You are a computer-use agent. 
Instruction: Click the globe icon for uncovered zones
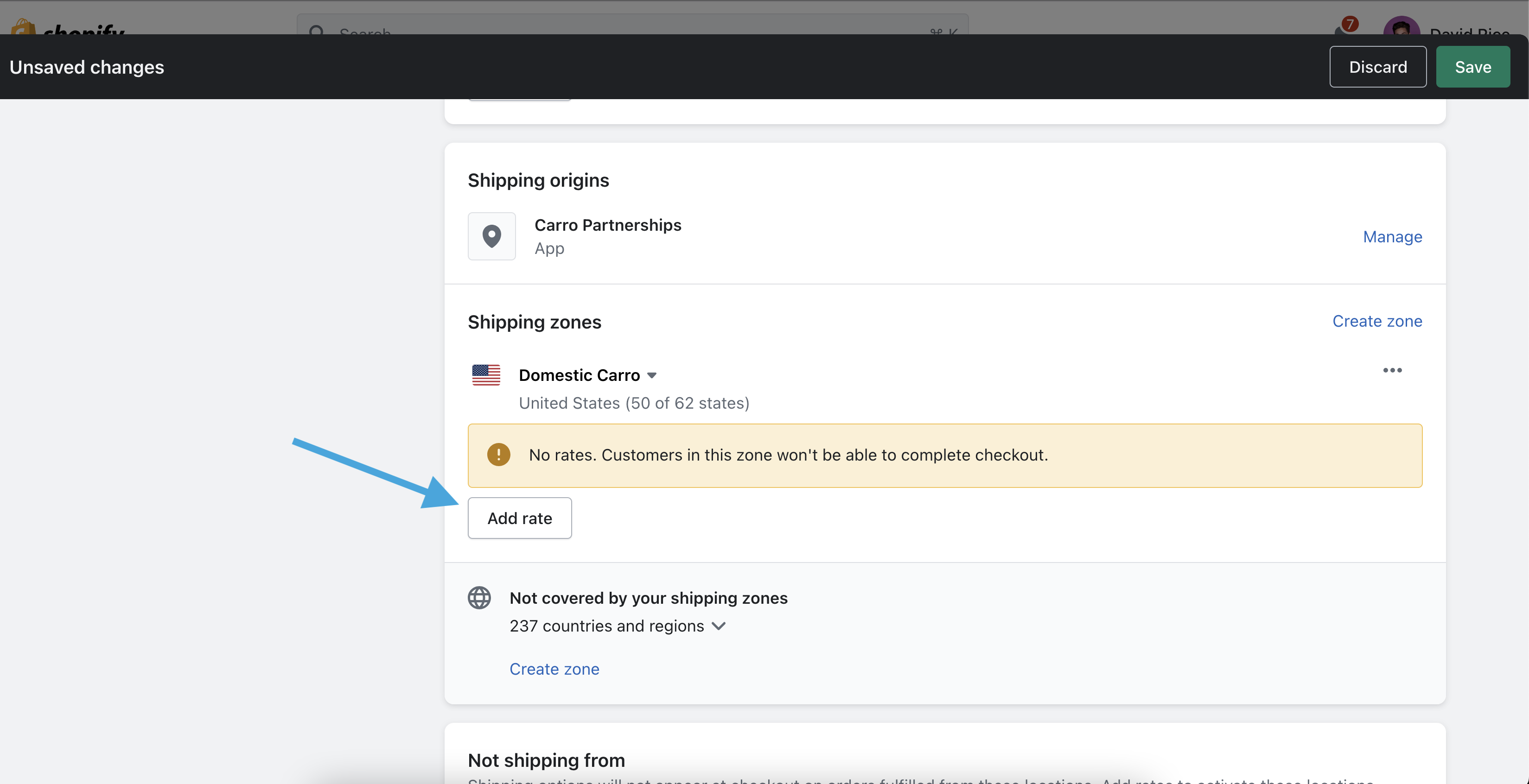(479, 598)
